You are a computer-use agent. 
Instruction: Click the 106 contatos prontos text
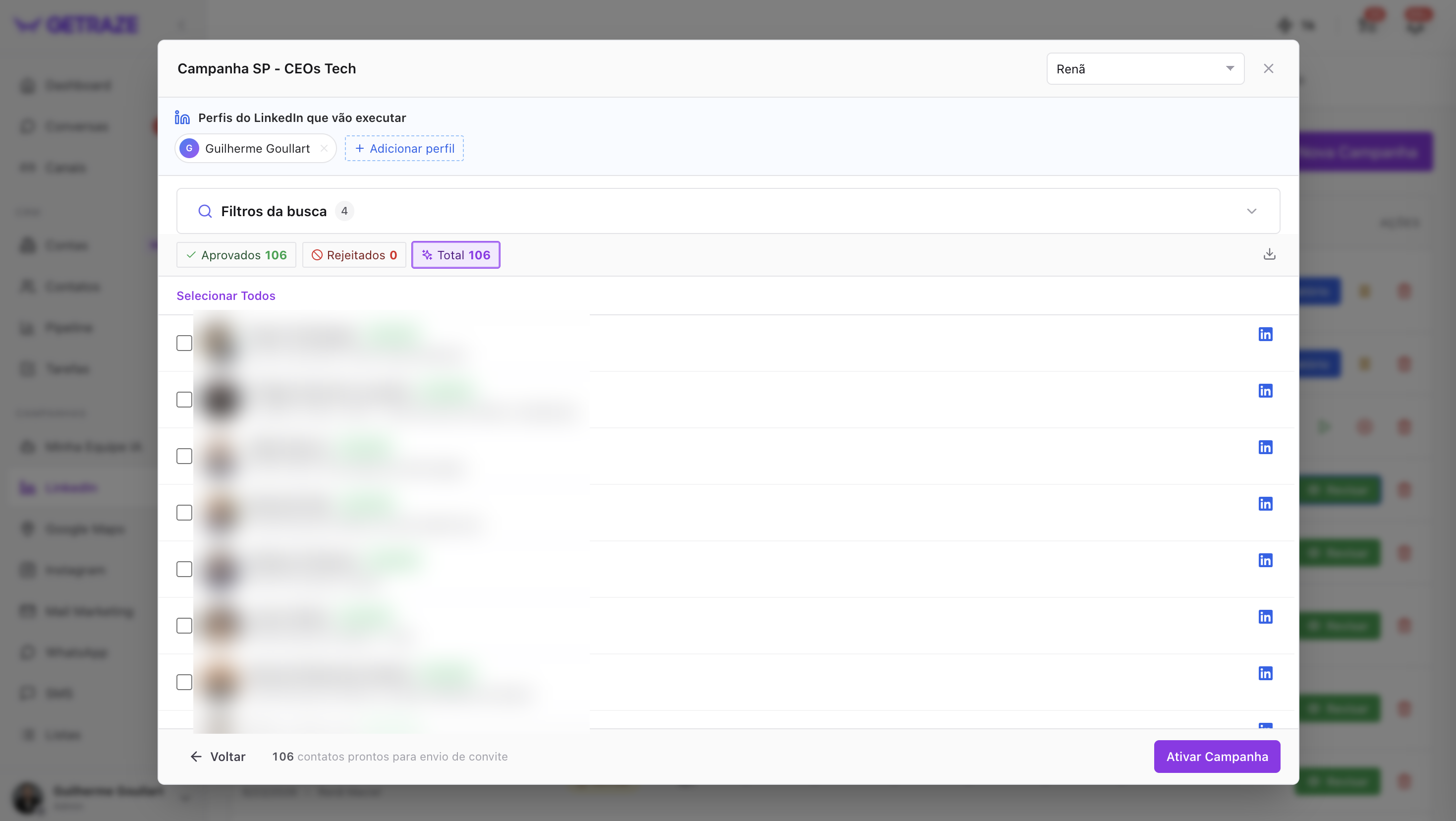click(x=390, y=757)
